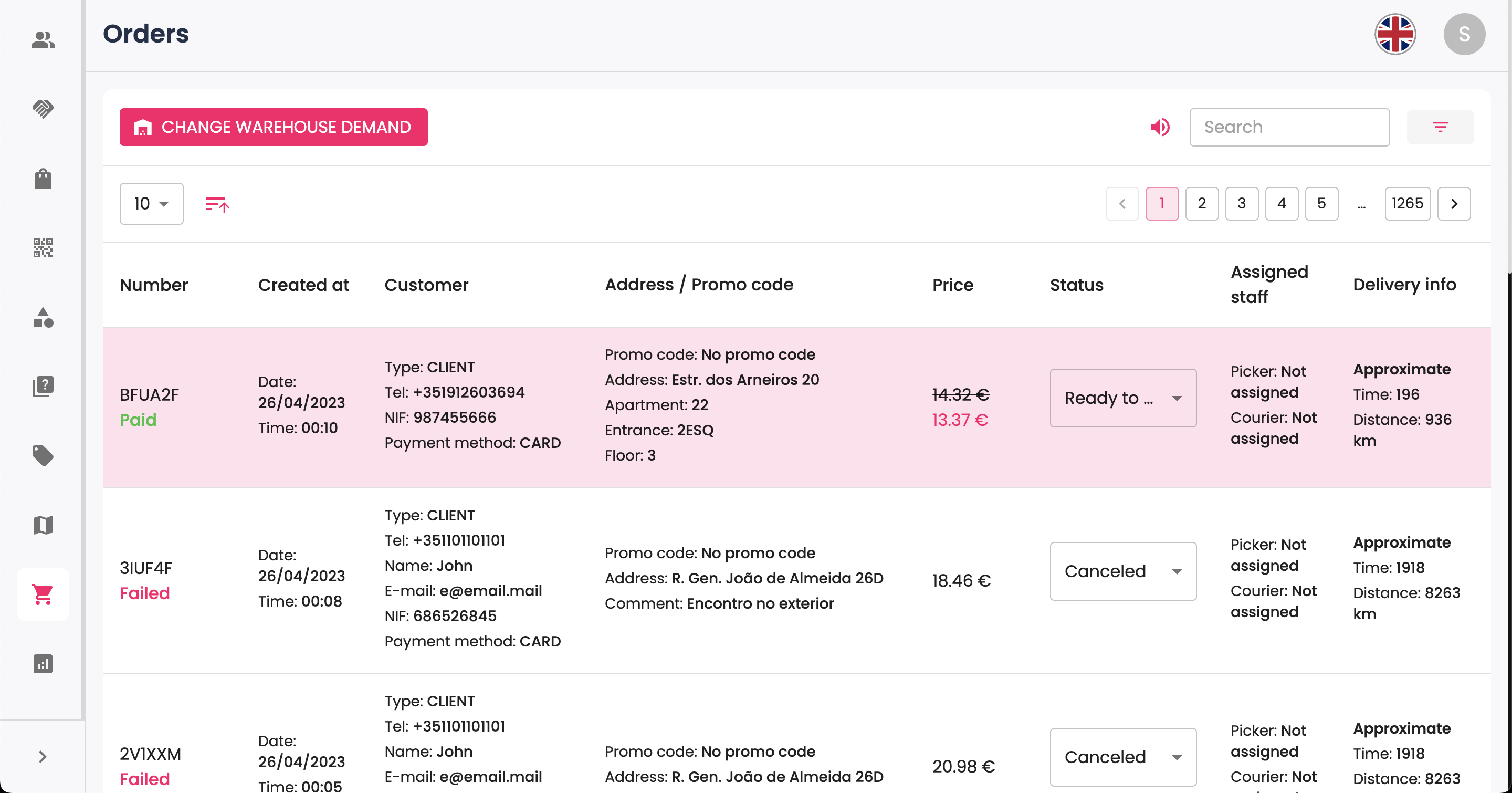Open the analytics chart sidebar icon
Screen dimensions: 1512x793
coord(43,664)
